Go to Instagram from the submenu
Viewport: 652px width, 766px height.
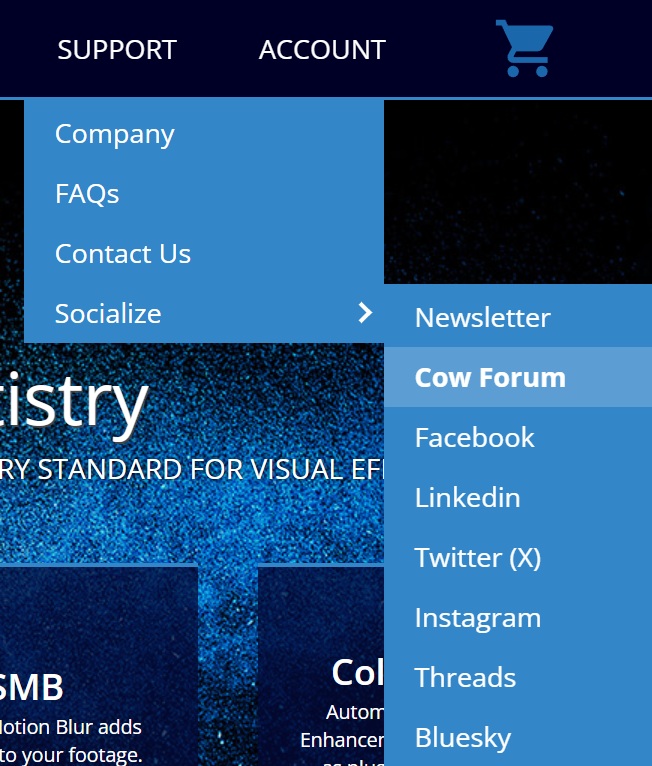coord(478,618)
